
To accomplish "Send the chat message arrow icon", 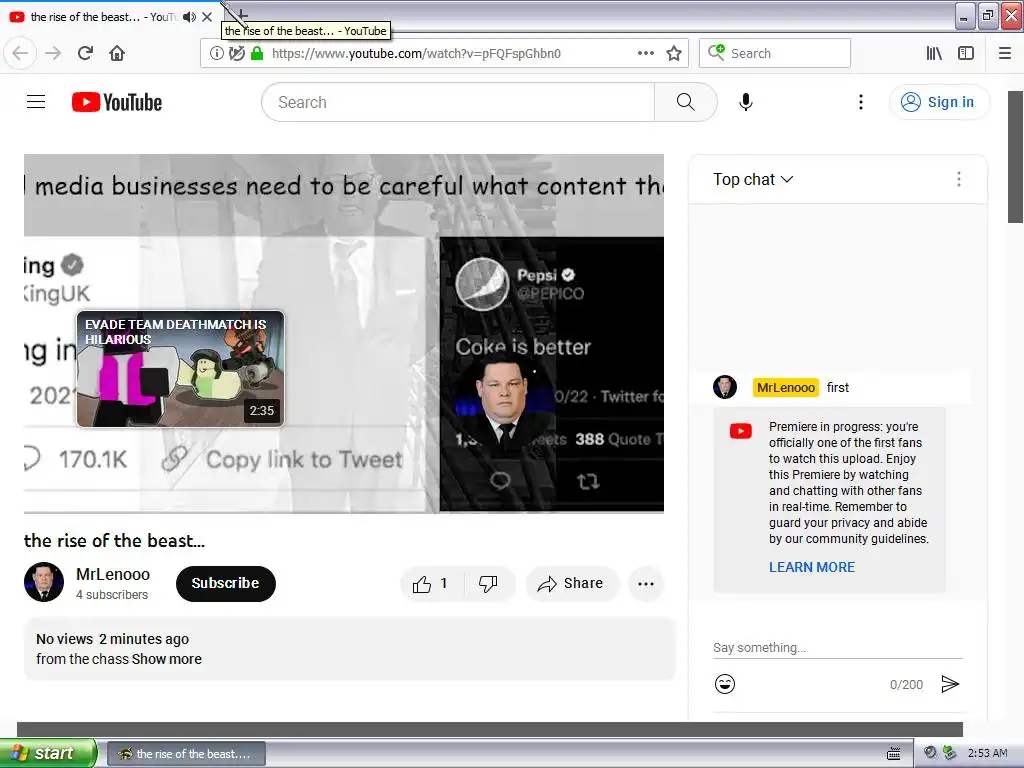I will [950, 684].
